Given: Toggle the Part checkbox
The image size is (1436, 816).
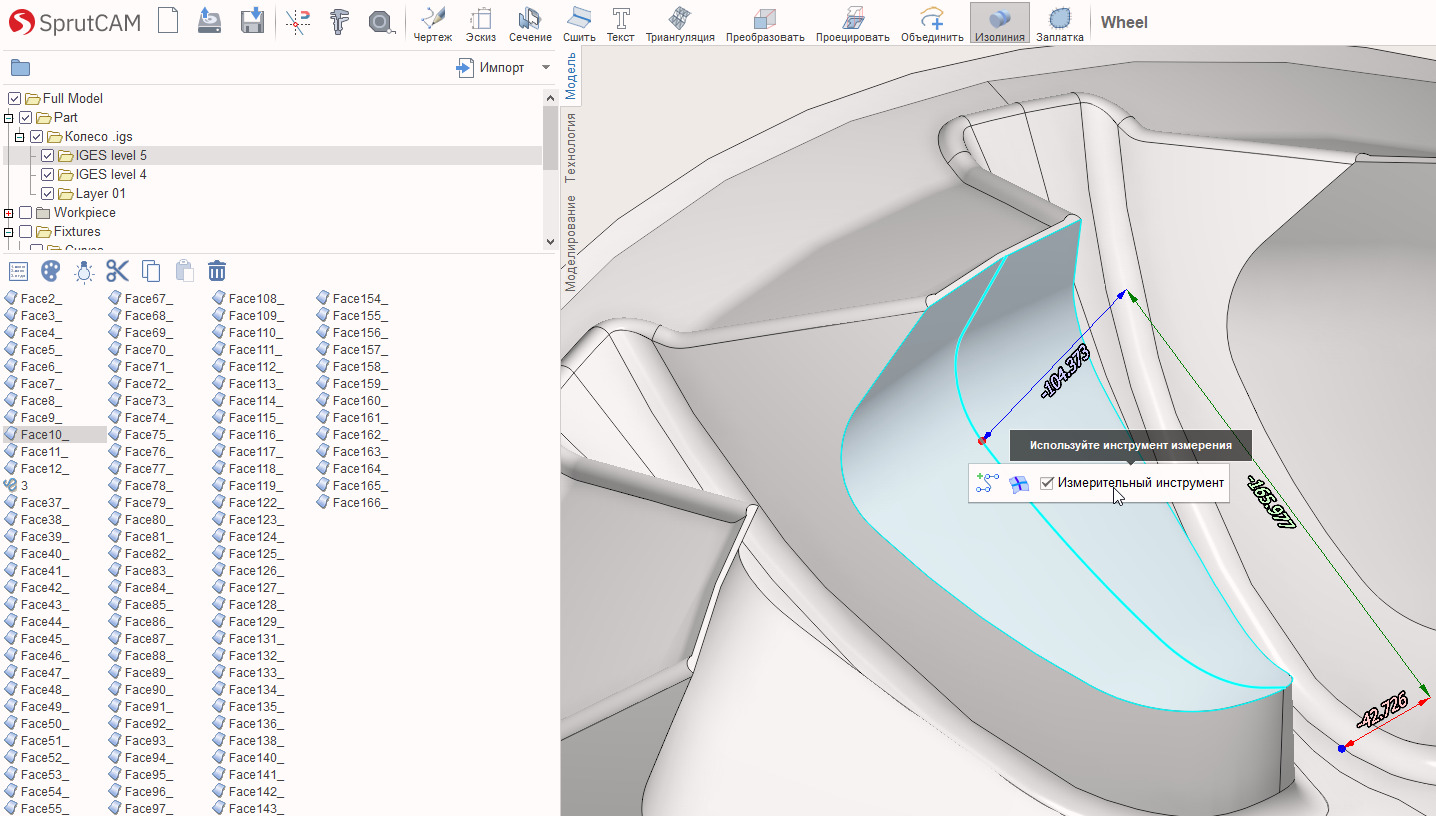Looking at the screenshot, I should 26,118.
